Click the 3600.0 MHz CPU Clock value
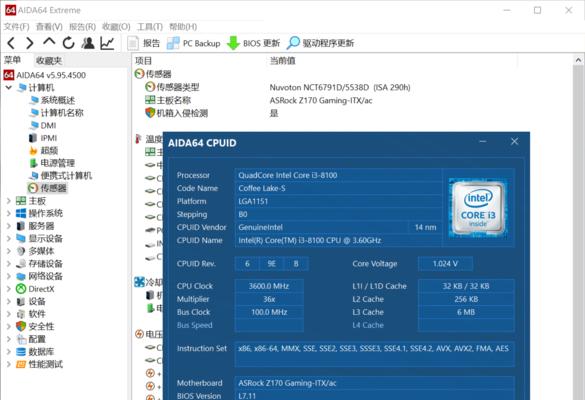Viewport: 585px width, 400px height. (269, 286)
